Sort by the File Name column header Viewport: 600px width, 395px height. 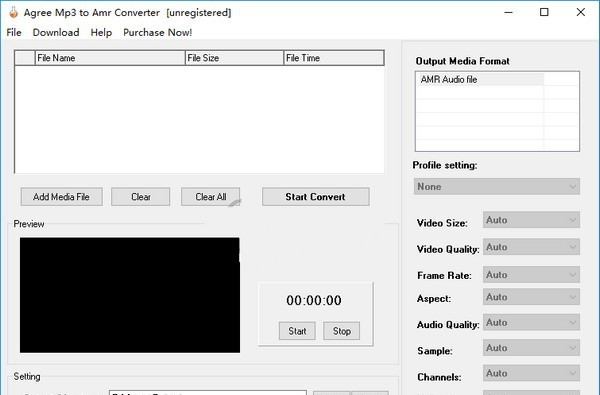[110, 58]
